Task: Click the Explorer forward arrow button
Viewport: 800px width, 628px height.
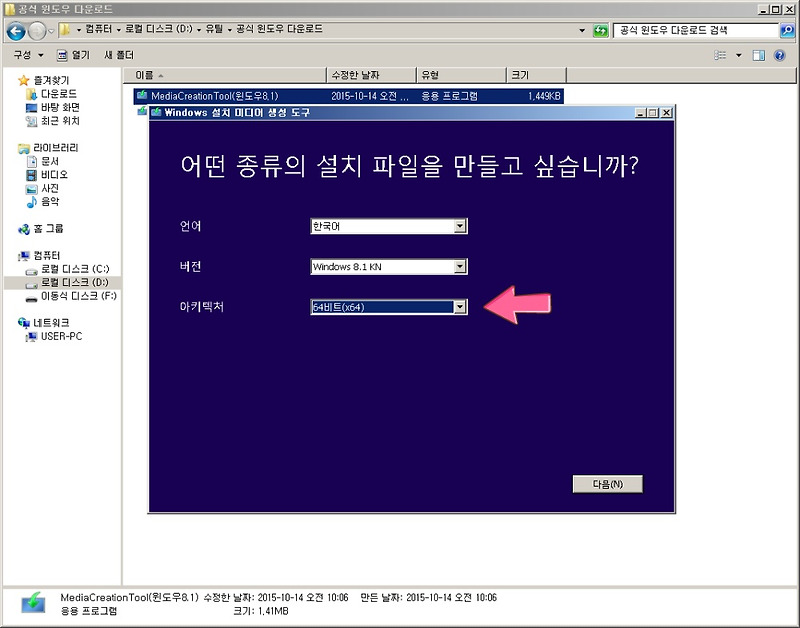Action: [x=37, y=32]
